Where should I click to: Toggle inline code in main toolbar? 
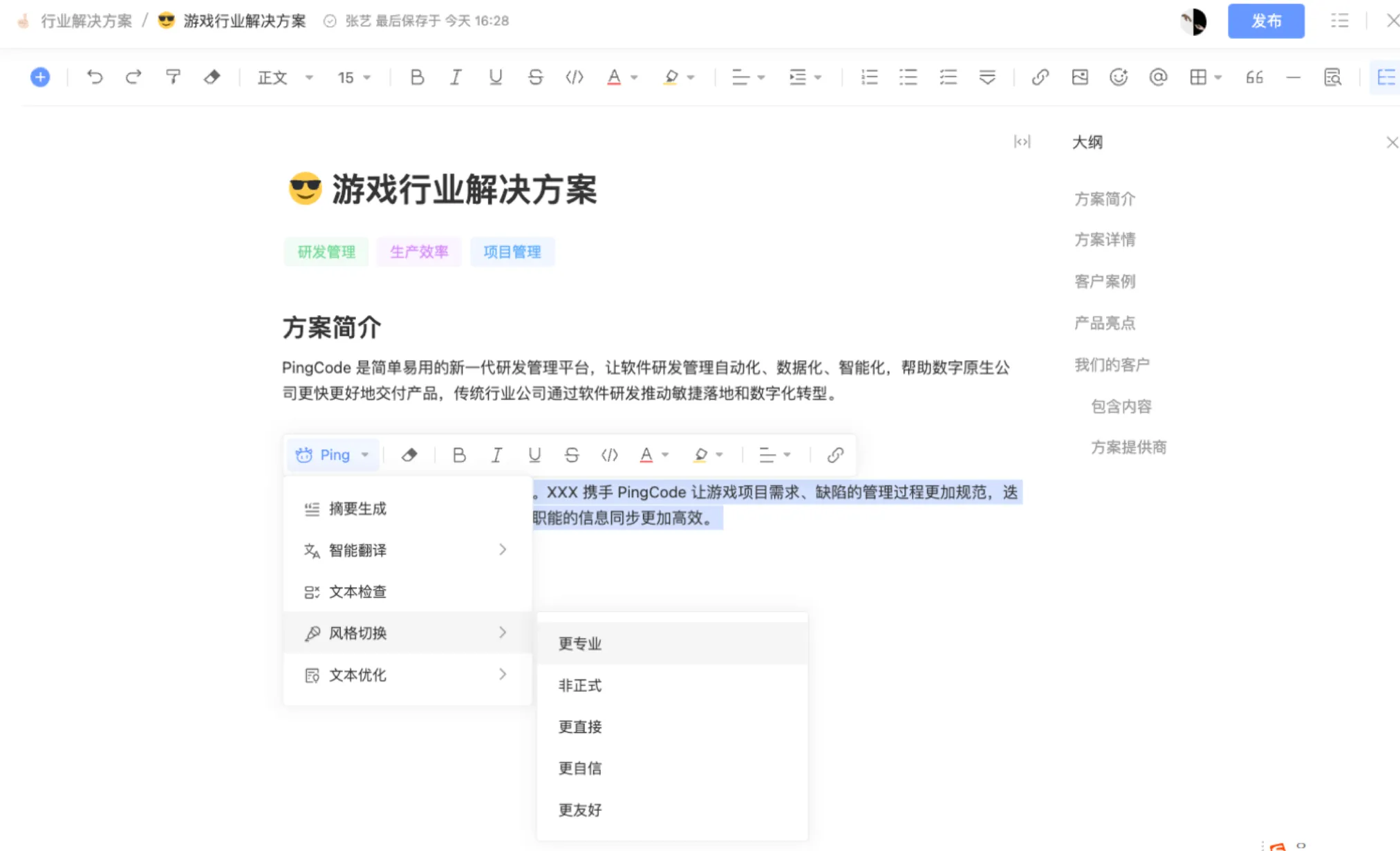(575, 77)
